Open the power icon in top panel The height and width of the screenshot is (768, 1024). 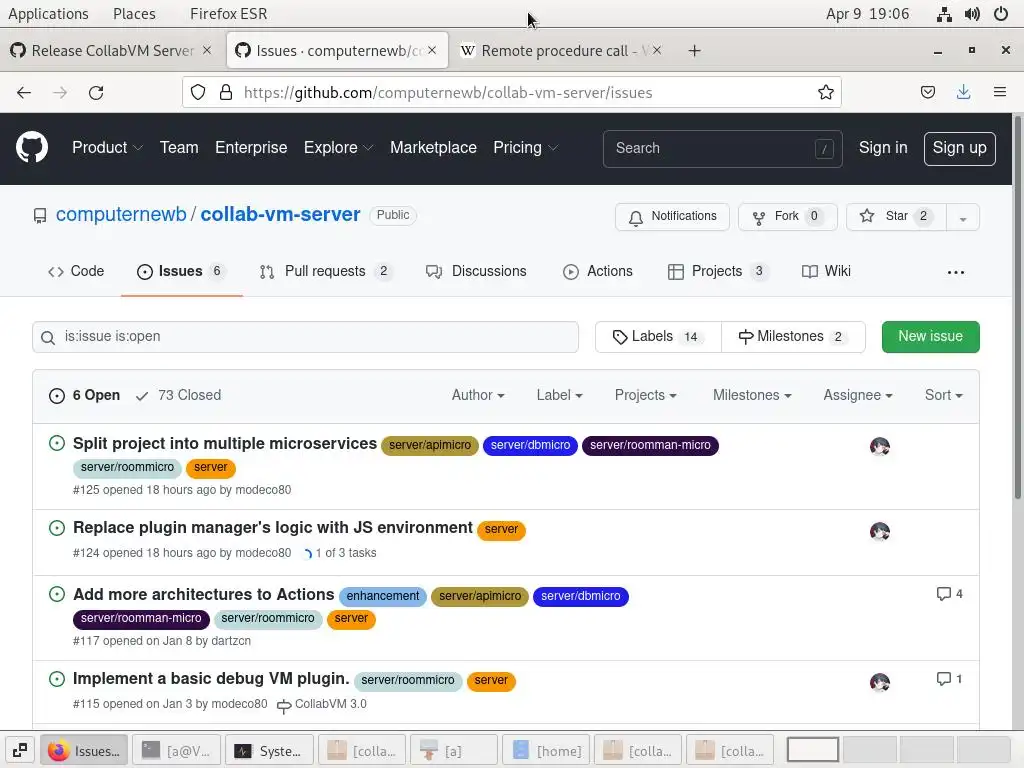click(1000, 14)
